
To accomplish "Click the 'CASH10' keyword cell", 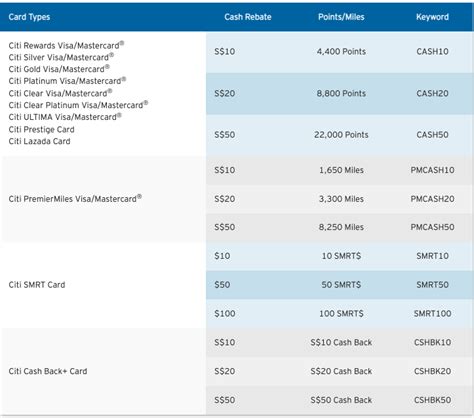I will [432, 51].
